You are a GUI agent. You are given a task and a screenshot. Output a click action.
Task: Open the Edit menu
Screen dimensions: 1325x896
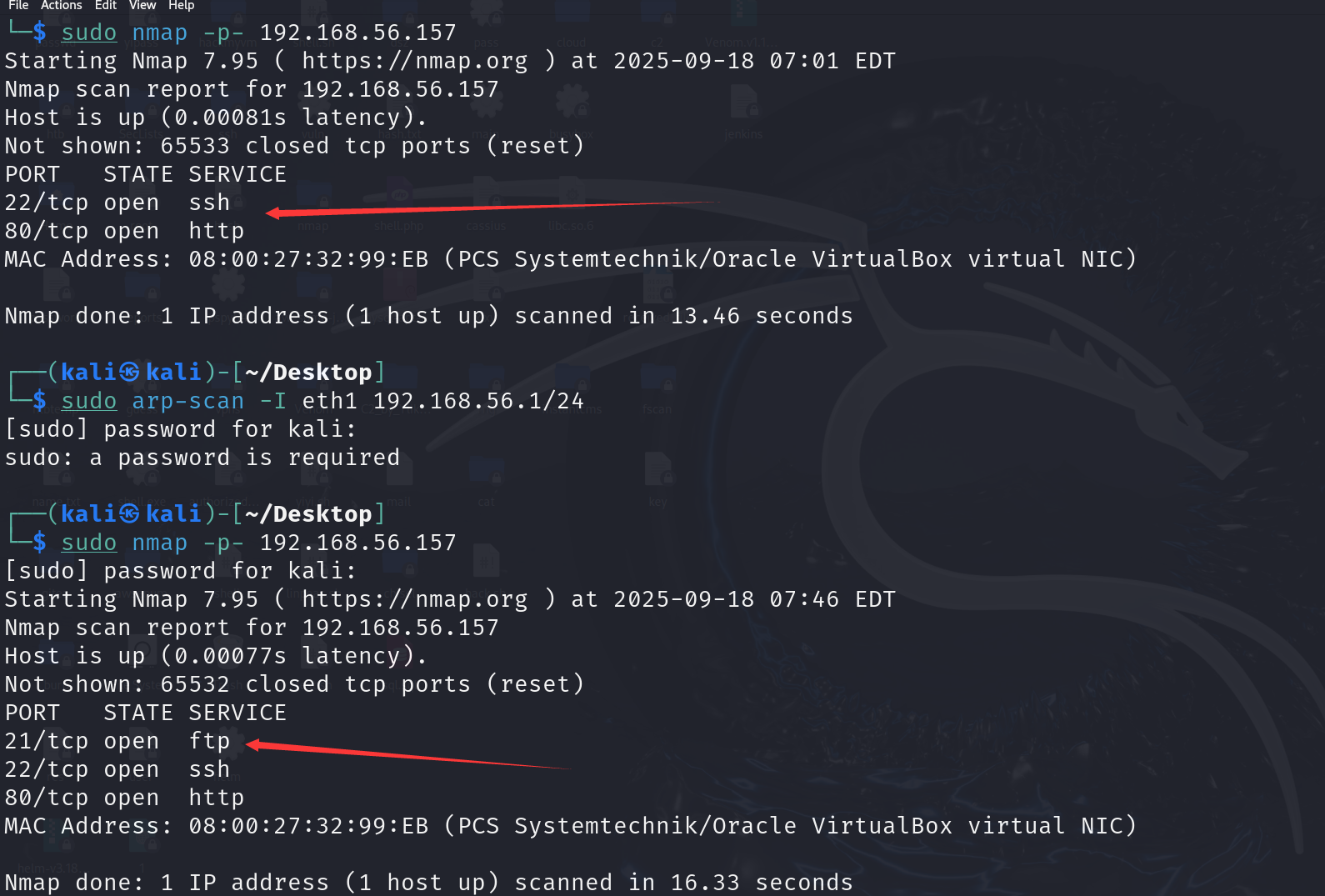pyautogui.click(x=106, y=6)
